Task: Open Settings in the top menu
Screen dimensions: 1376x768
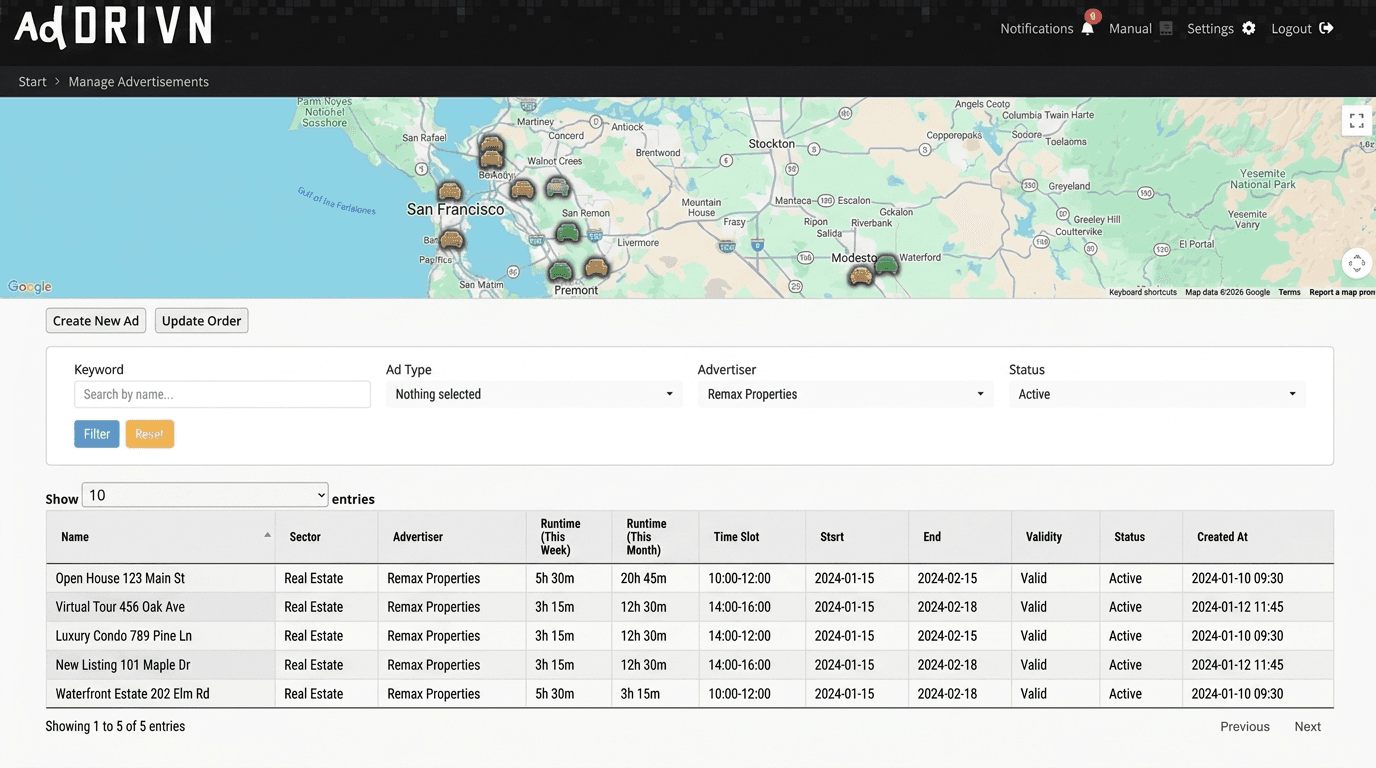Action: pyautogui.click(x=1210, y=28)
